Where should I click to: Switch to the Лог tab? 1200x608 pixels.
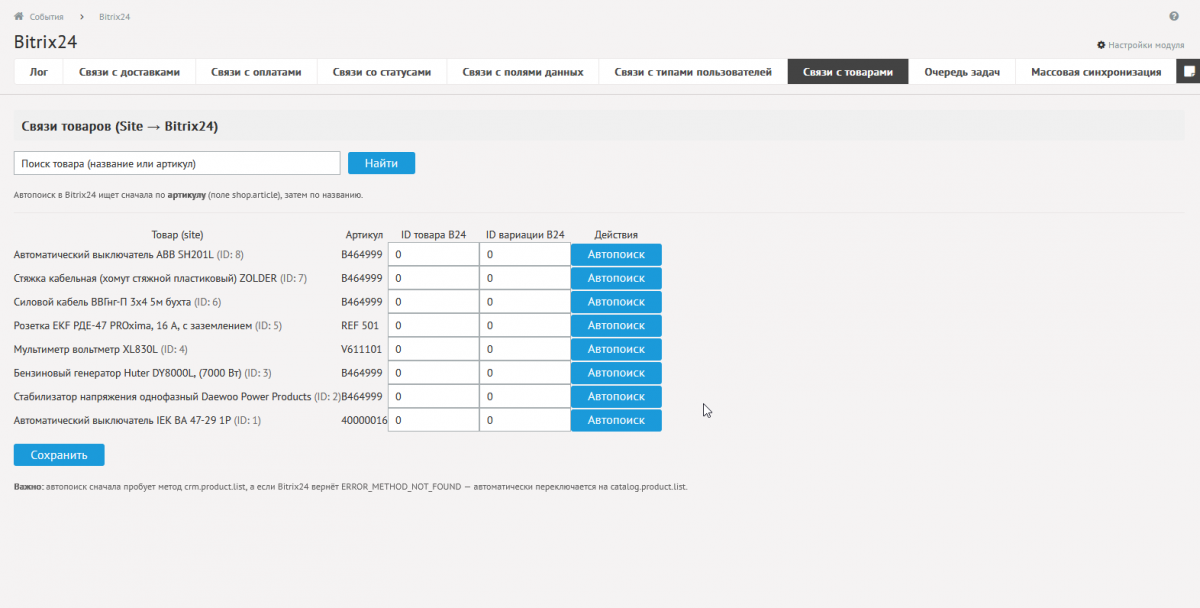(39, 72)
